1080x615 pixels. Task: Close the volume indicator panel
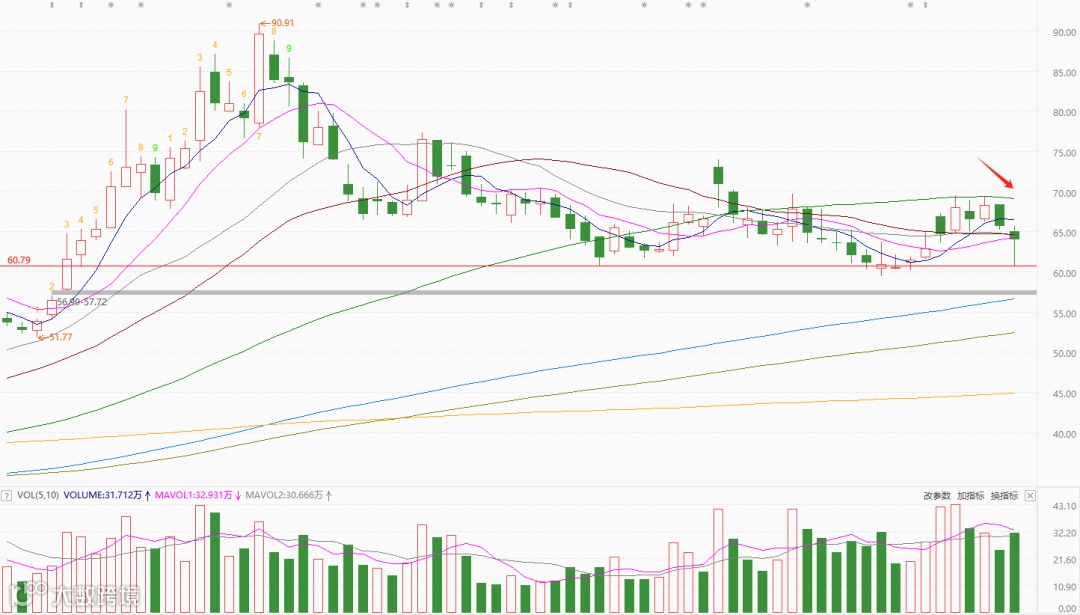tap(1030, 495)
